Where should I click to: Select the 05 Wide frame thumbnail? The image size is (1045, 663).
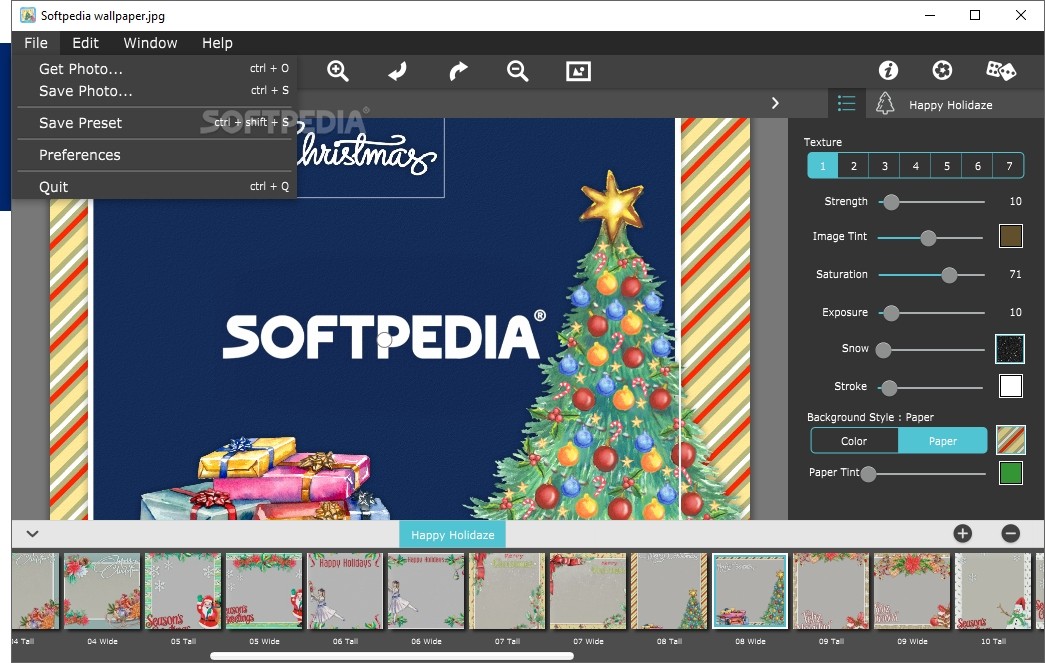(264, 591)
